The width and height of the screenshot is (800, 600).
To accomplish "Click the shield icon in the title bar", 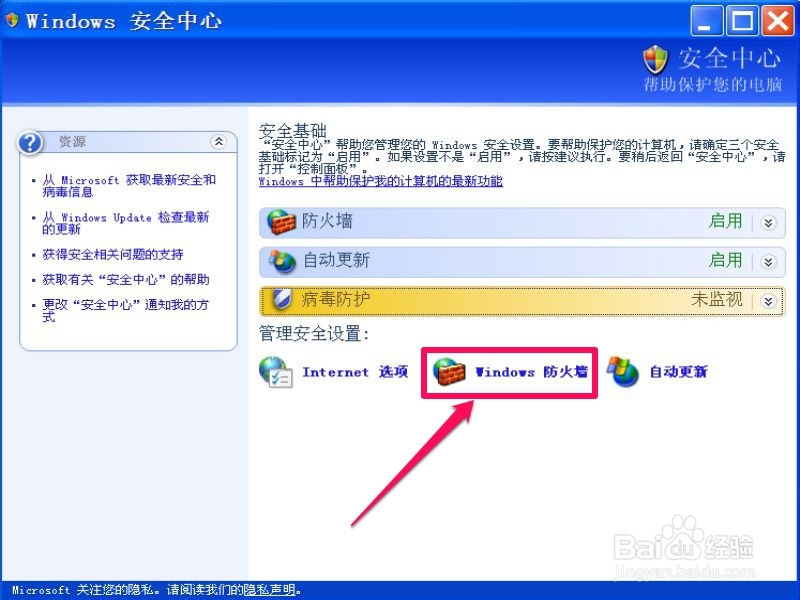I will 12,20.
